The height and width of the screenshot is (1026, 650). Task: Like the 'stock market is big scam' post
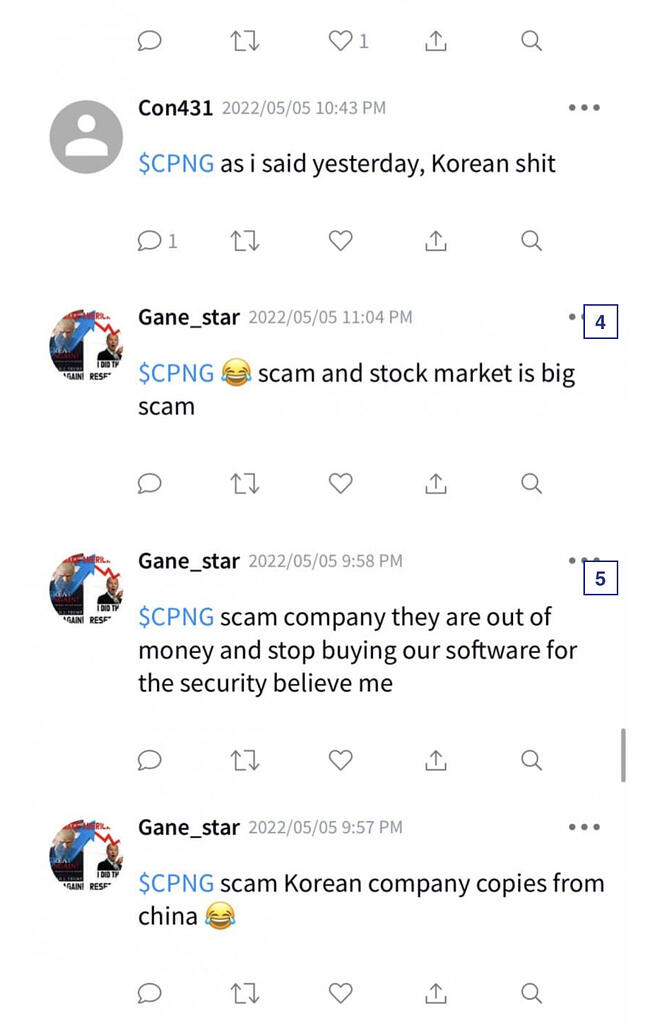pos(341,484)
